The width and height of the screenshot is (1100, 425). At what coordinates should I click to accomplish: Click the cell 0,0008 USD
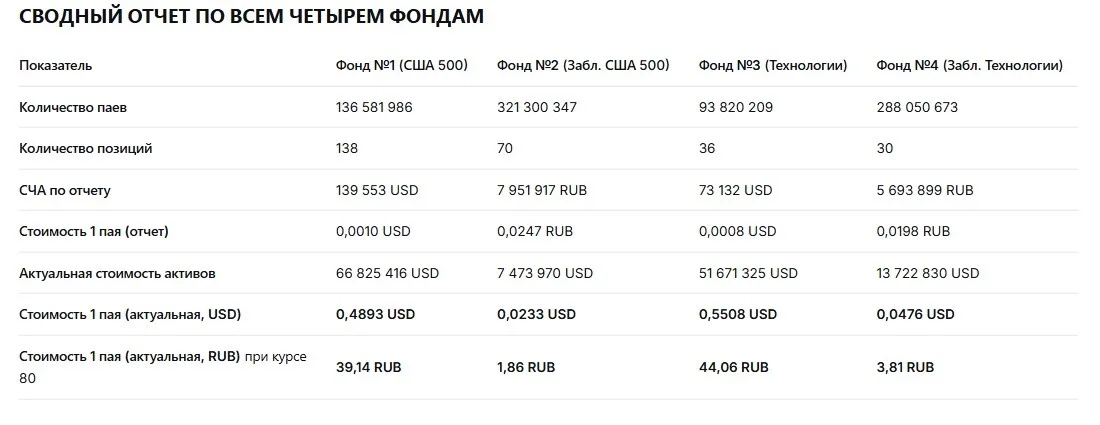pyautogui.click(x=737, y=231)
